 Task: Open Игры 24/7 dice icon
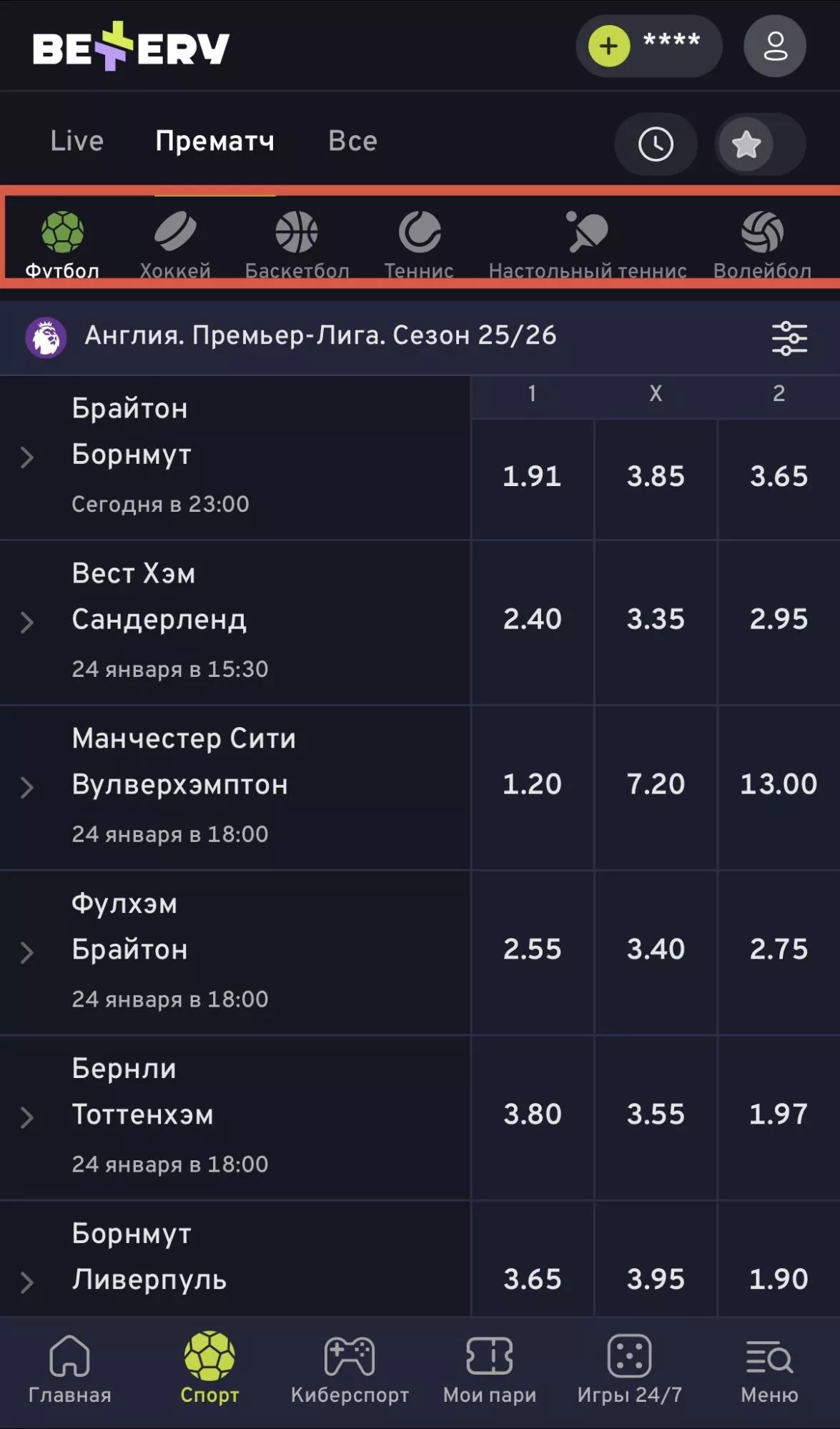(629, 1356)
